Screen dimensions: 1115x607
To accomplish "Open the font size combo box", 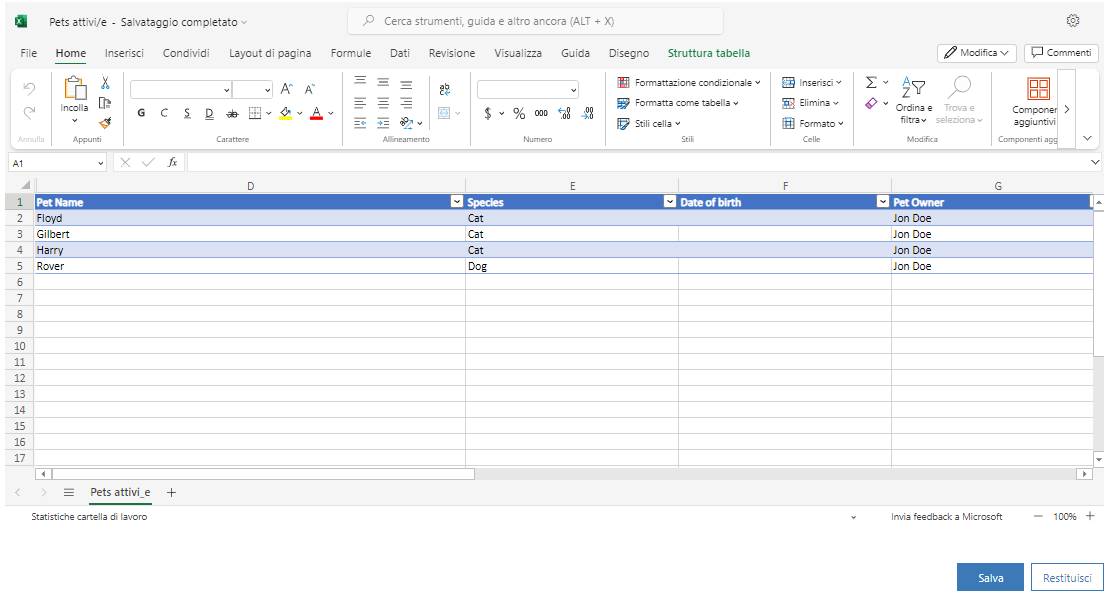I will (252, 90).
